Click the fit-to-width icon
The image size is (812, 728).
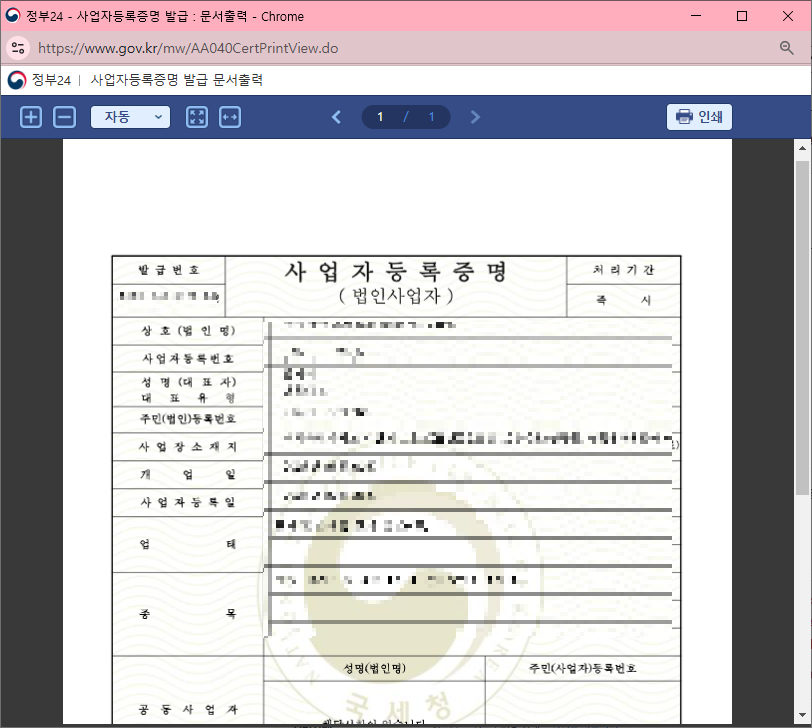pos(230,117)
